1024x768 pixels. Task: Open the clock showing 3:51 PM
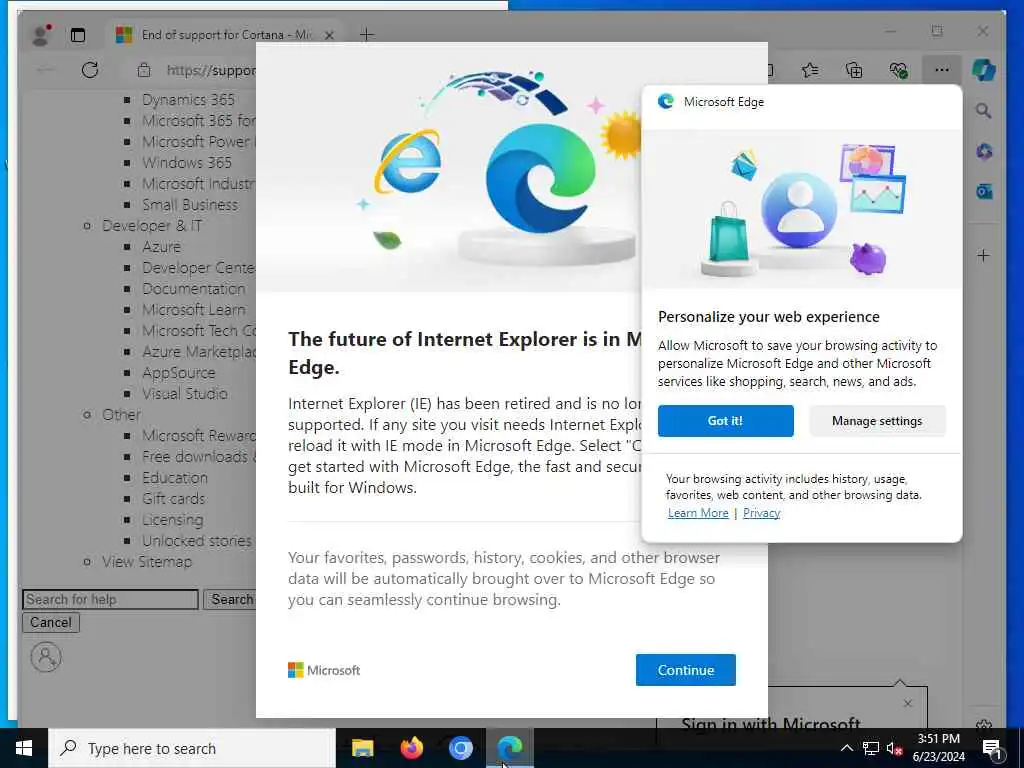[x=938, y=748]
